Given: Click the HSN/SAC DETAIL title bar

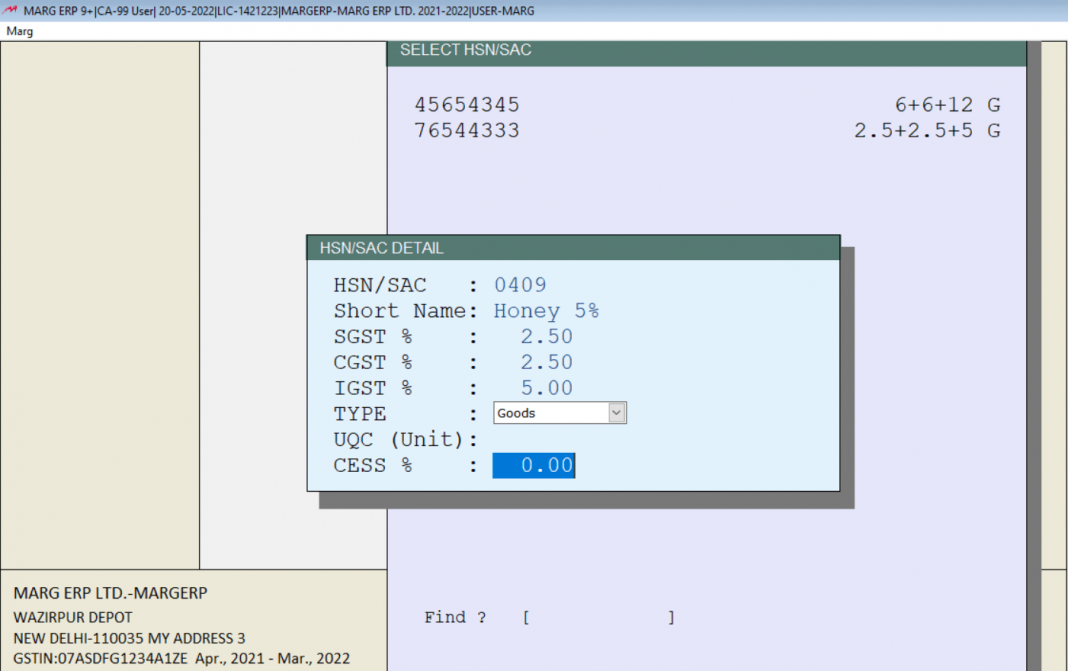Looking at the screenshot, I should point(573,248).
